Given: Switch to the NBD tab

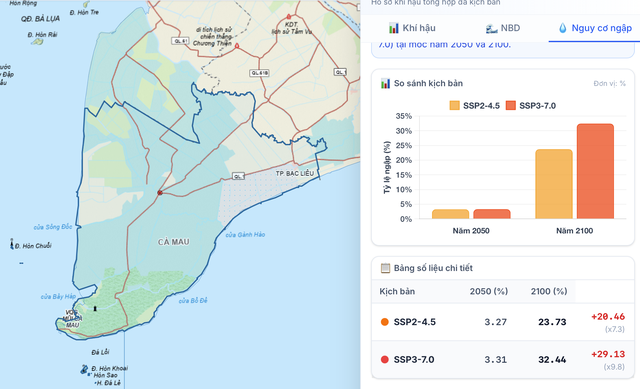Looking at the screenshot, I should (x=502, y=28).
